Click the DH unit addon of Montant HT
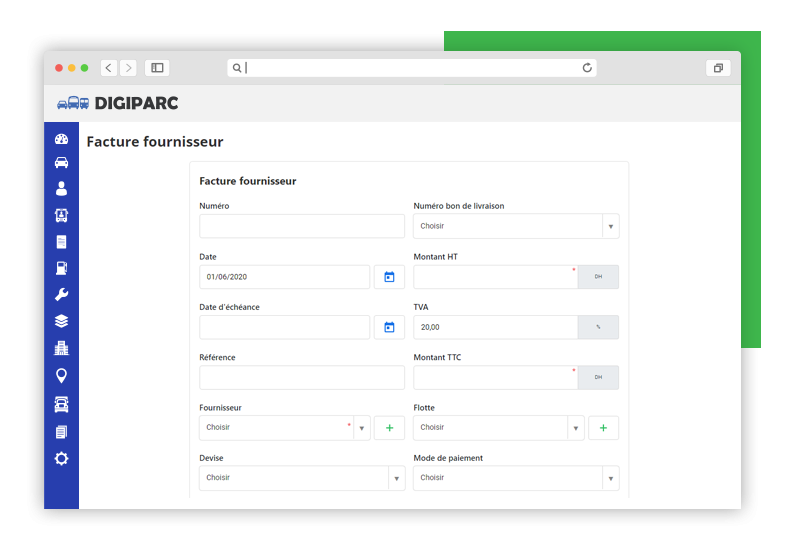The height and width of the screenshot is (560, 785). (598, 277)
